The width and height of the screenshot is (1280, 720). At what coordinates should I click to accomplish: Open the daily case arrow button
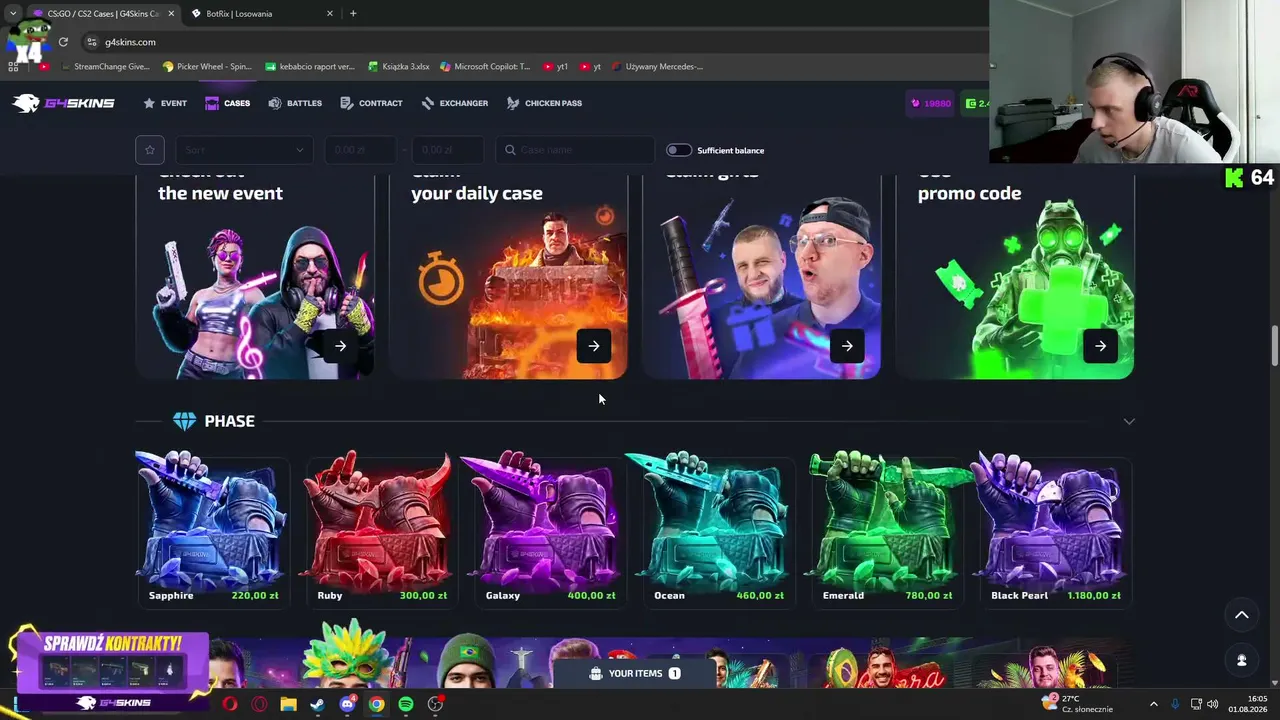coord(594,346)
